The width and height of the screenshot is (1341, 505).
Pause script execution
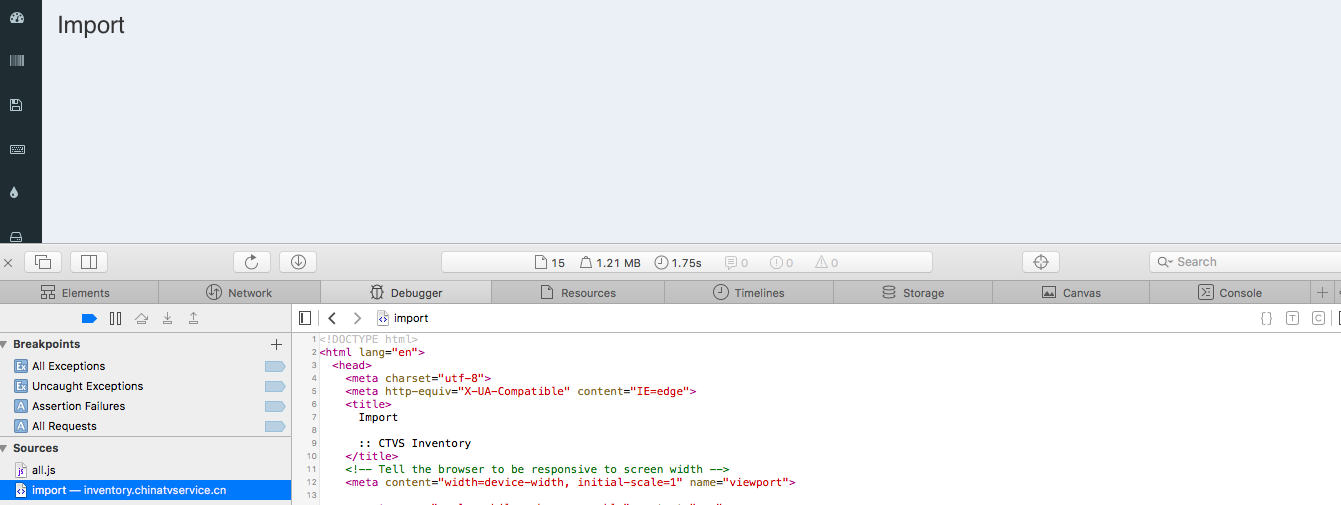115,318
